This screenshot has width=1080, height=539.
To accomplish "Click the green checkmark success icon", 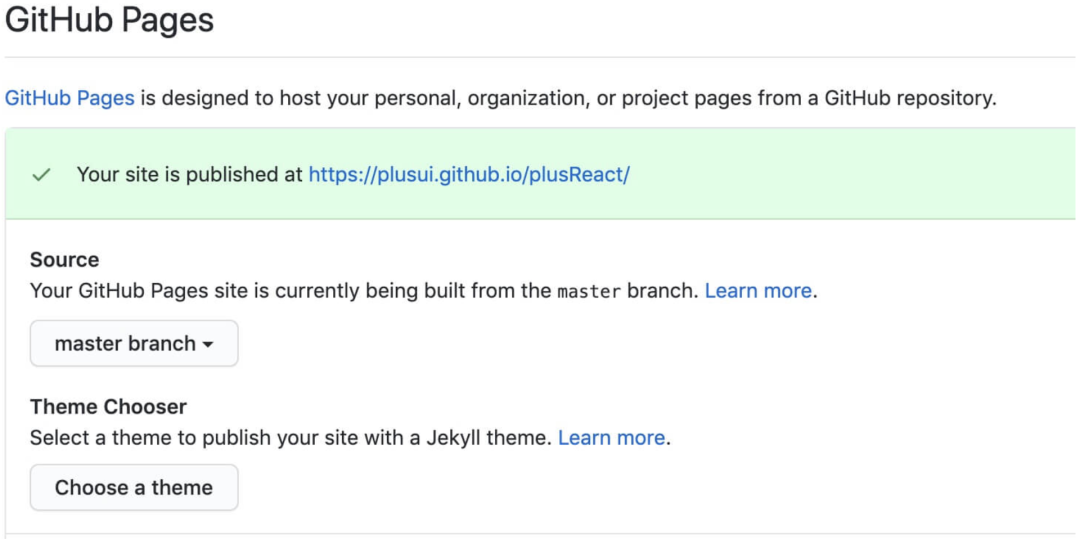I will pyautogui.click(x=41, y=175).
